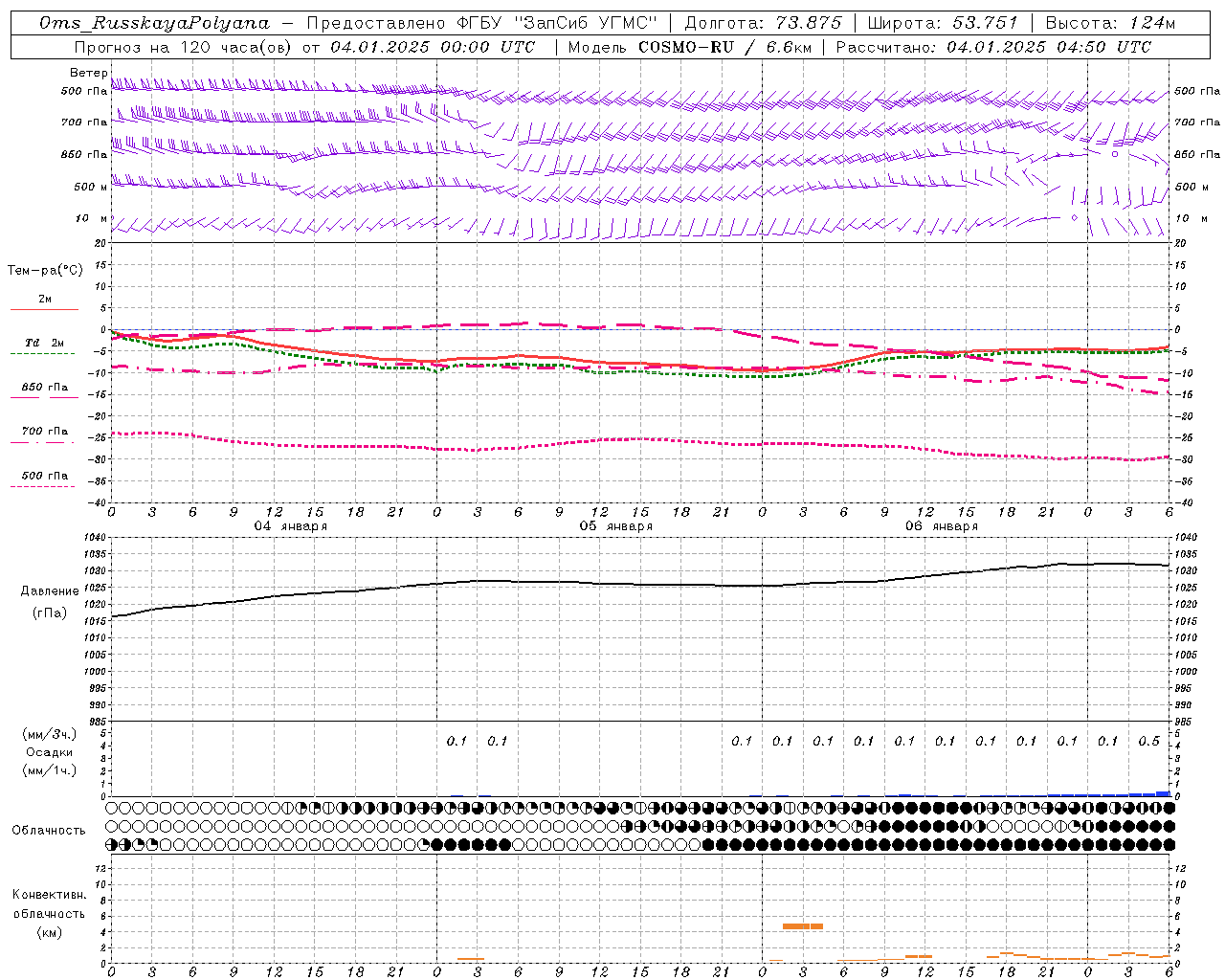Click the elevation text Высота: 124м

click(x=1110, y=23)
